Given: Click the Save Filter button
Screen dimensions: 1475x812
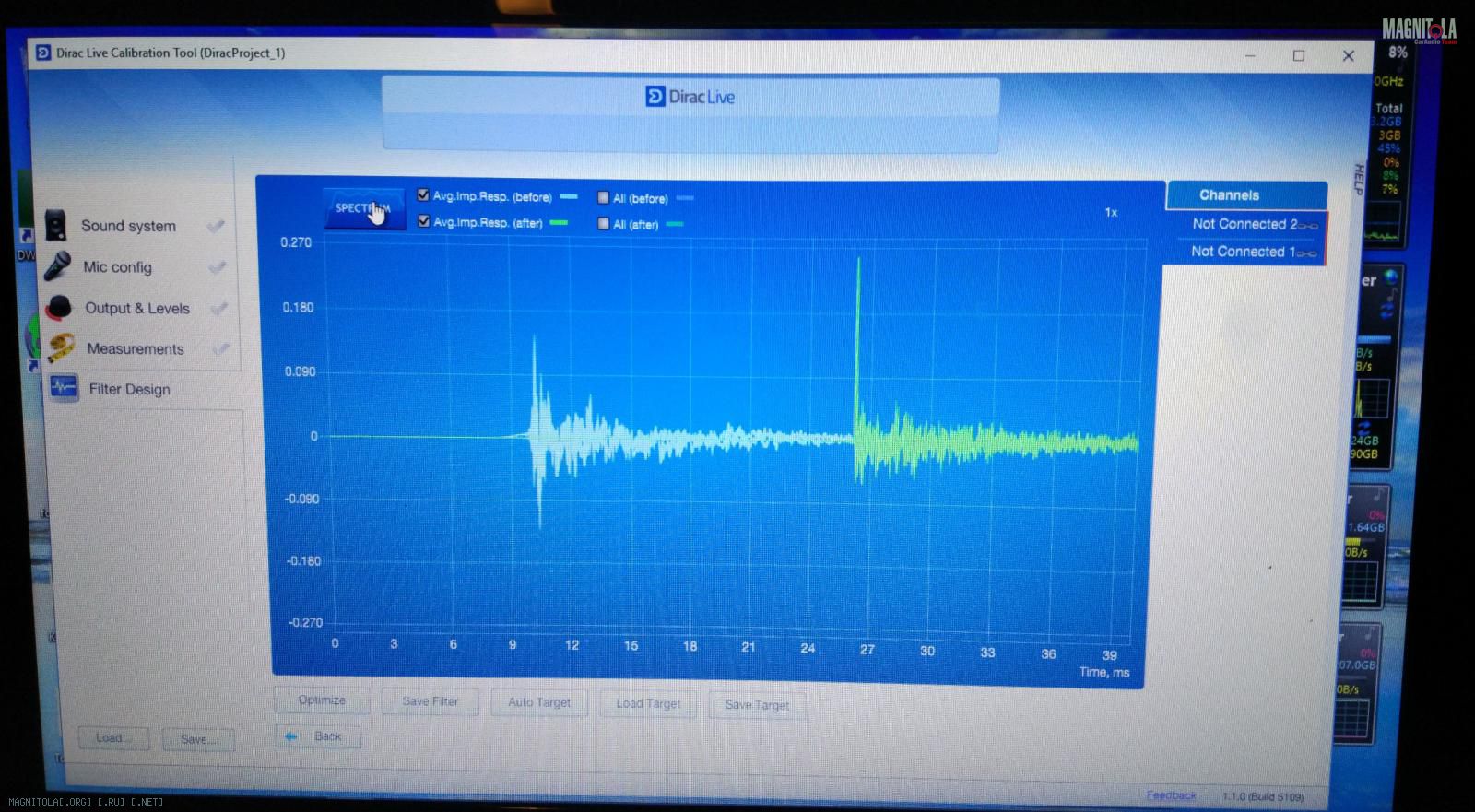Looking at the screenshot, I should click(x=431, y=701).
